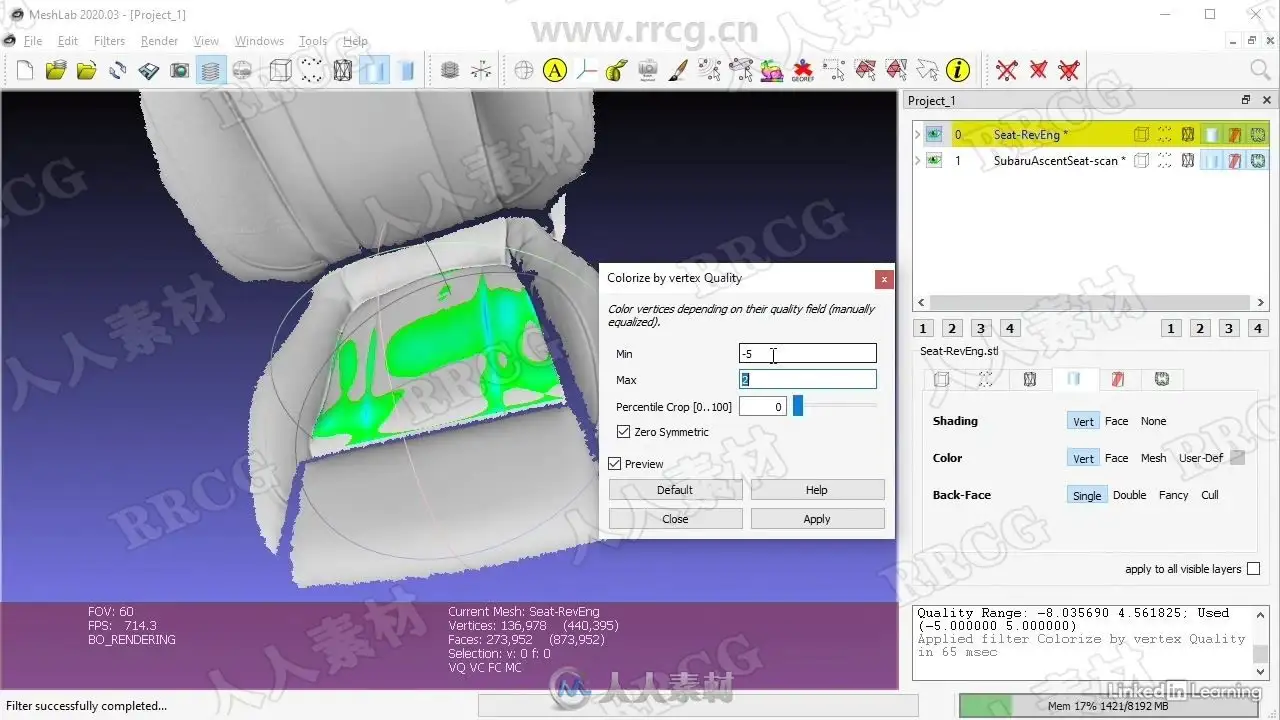Toggle bounding box icon in Seat-RevEng layer row

(1141, 134)
